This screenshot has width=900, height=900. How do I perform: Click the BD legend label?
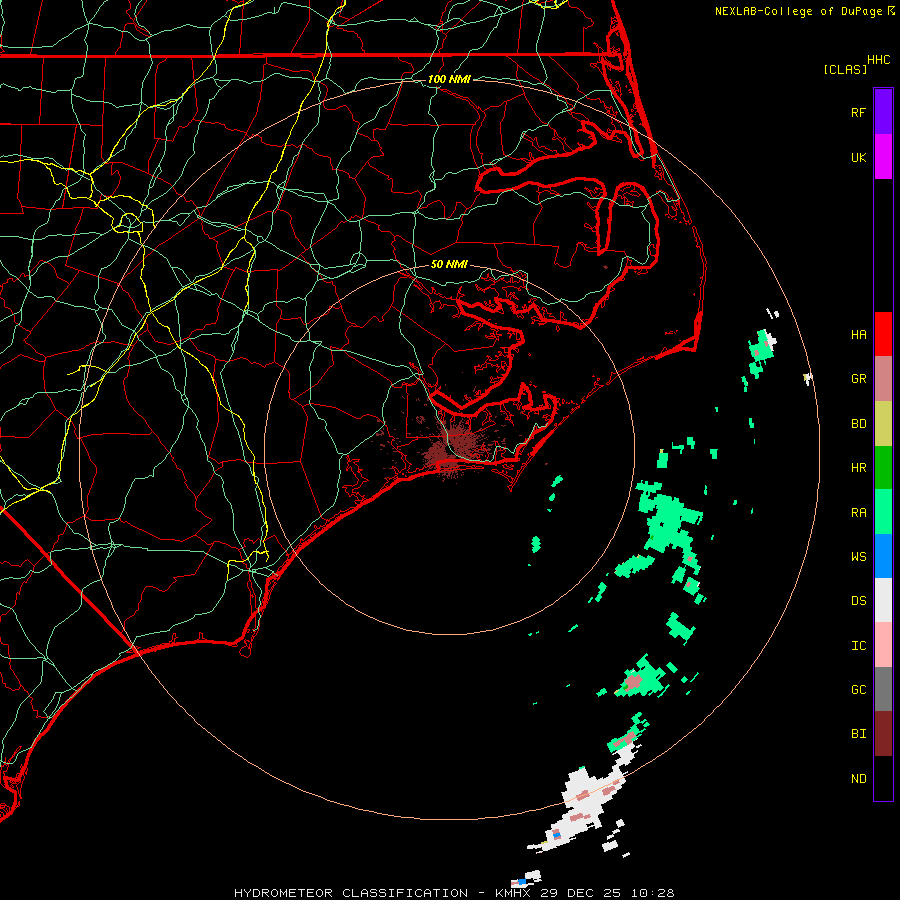click(x=858, y=424)
